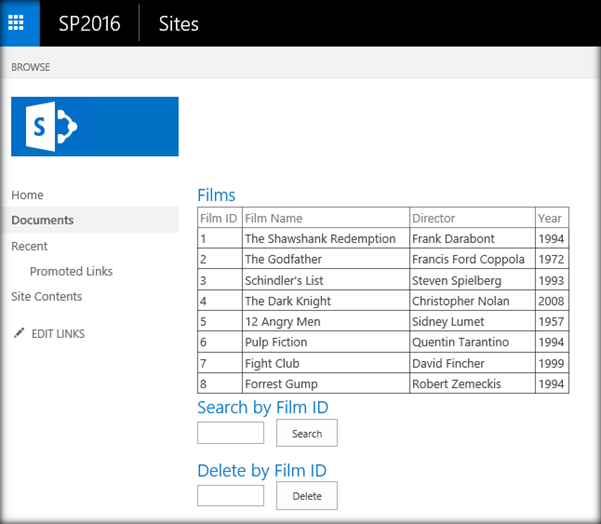Open Documents in the left navigation
601x524 pixels.
(x=43, y=220)
